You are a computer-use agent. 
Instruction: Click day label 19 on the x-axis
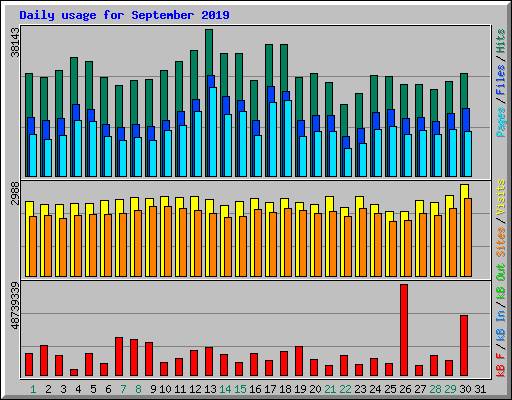point(300,389)
